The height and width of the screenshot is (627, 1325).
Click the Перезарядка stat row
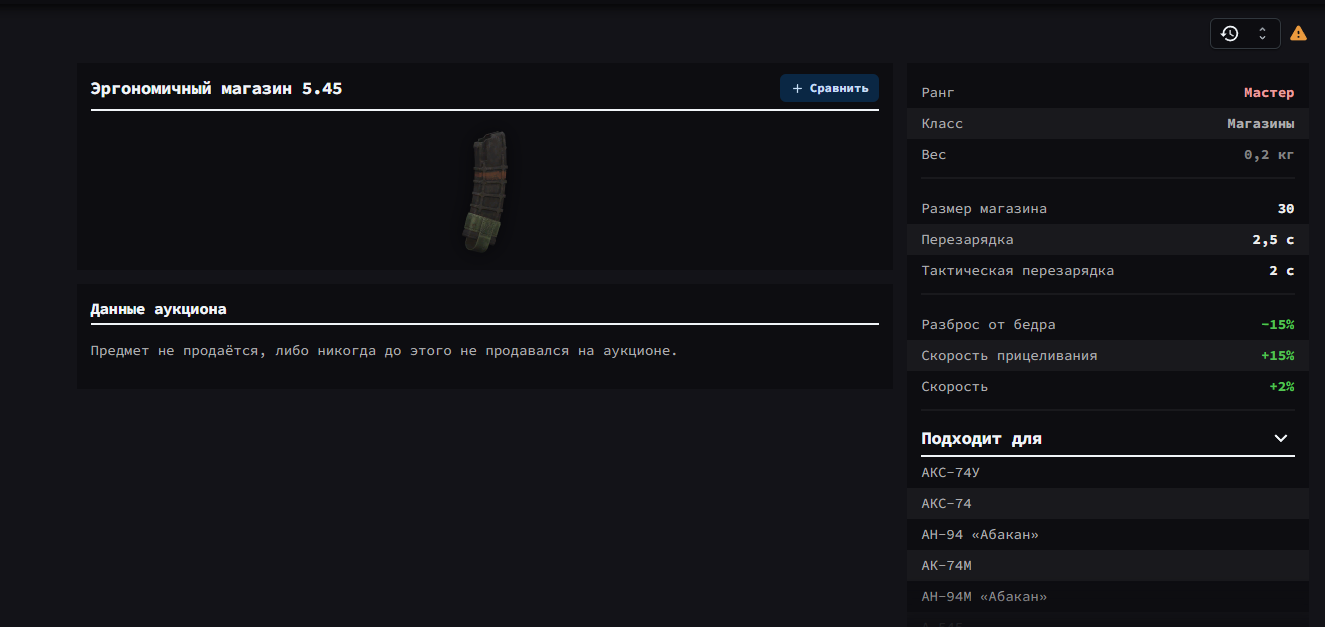[x=1107, y=240]
